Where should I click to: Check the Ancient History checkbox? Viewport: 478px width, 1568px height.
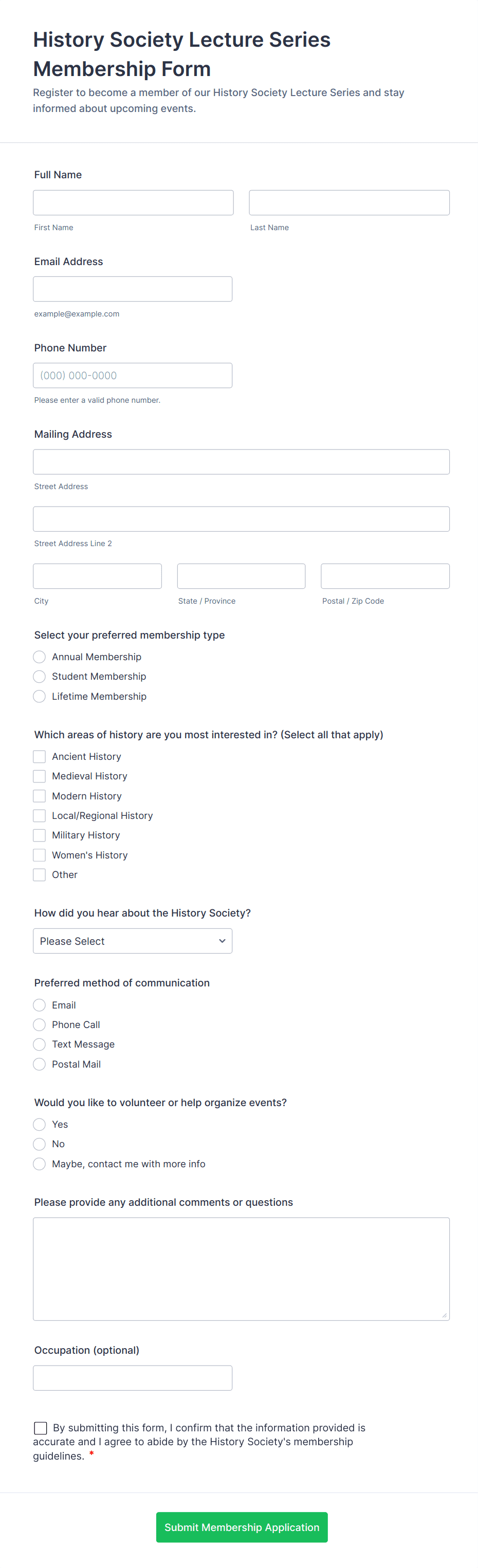point(40,757)
